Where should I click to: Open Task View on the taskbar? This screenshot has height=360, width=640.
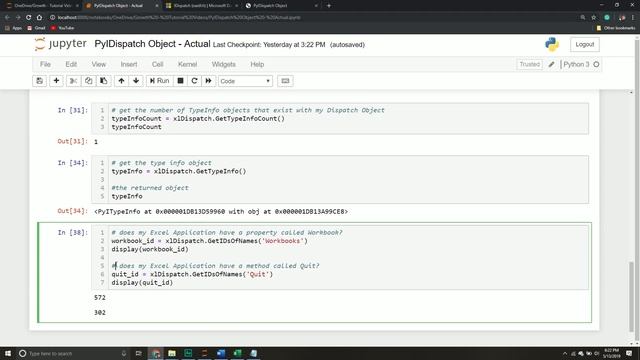[x=138, y=353]
